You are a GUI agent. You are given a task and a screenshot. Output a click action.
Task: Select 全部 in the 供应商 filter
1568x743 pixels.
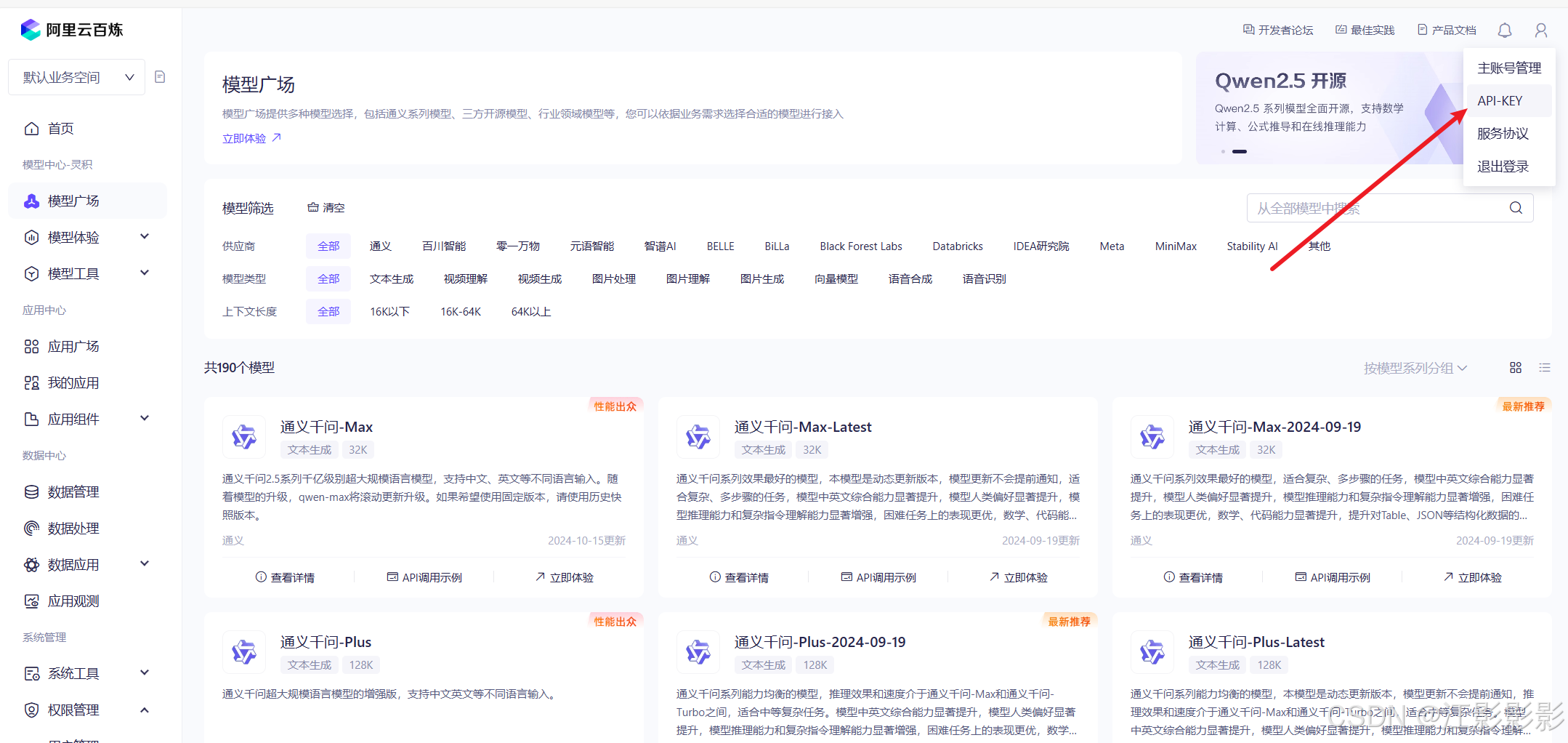click(x=328, y=246)
